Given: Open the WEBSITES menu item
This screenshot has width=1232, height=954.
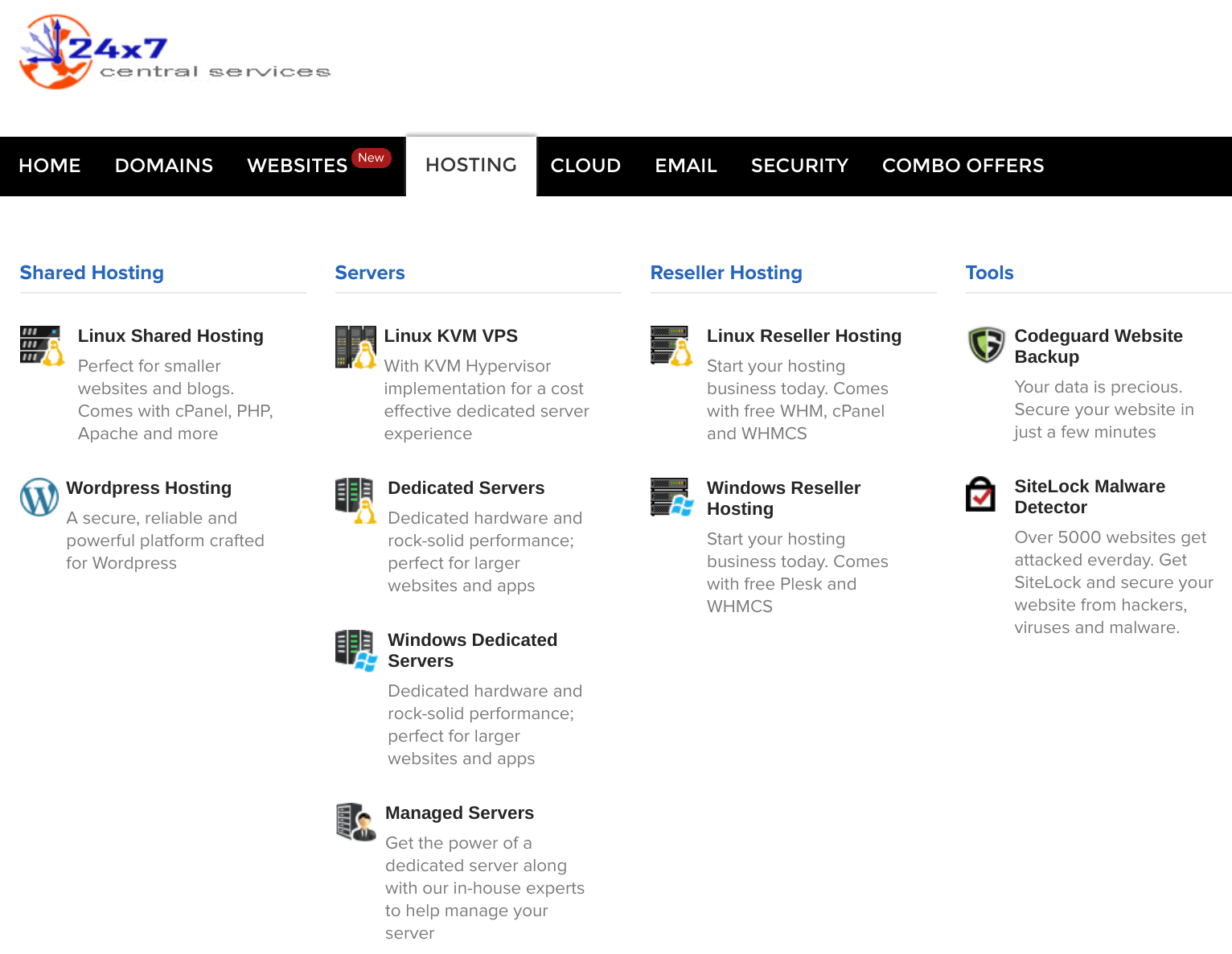Looking at the screenshot, I should [x=298, y=166].
